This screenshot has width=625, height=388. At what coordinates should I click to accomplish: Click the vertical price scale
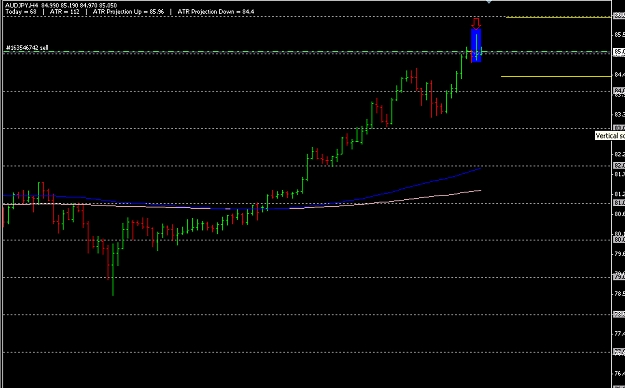(618, 194)
